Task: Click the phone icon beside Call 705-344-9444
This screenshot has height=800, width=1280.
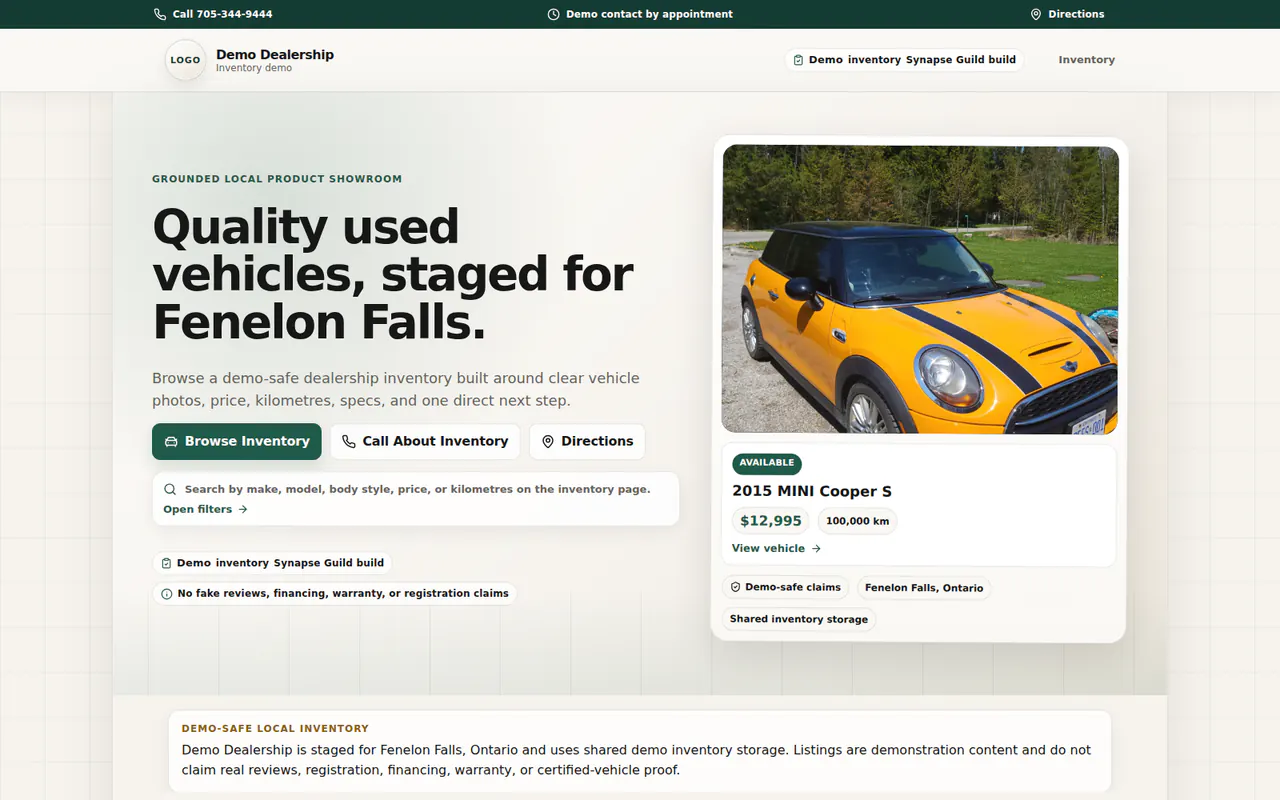Action: point(160,14)
